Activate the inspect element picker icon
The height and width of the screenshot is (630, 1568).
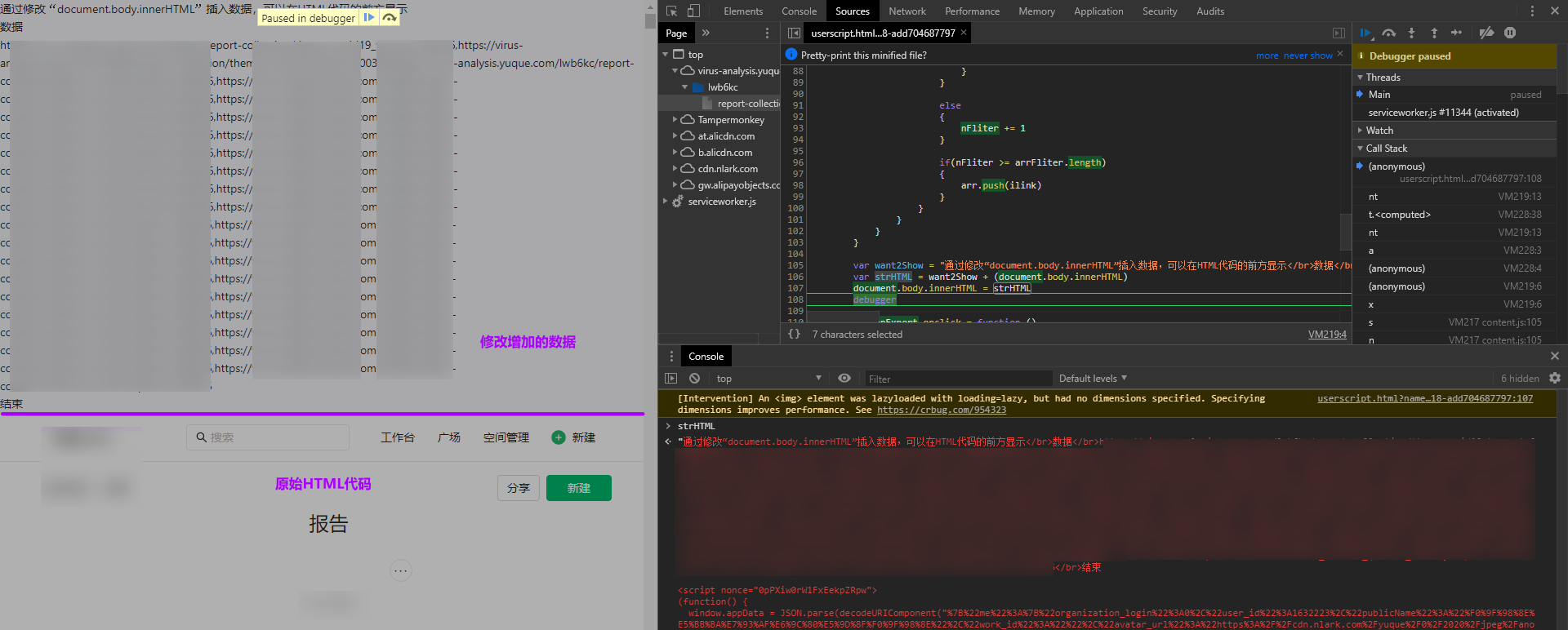tap(671, 11)
